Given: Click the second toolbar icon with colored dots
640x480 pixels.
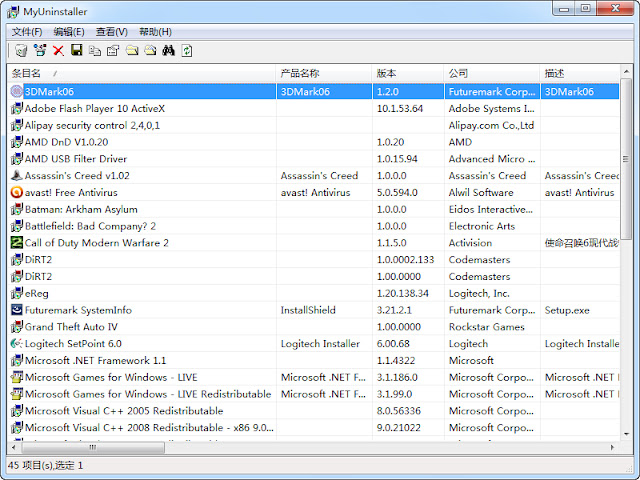Looking at the screenshot, I should pos(40,51).
